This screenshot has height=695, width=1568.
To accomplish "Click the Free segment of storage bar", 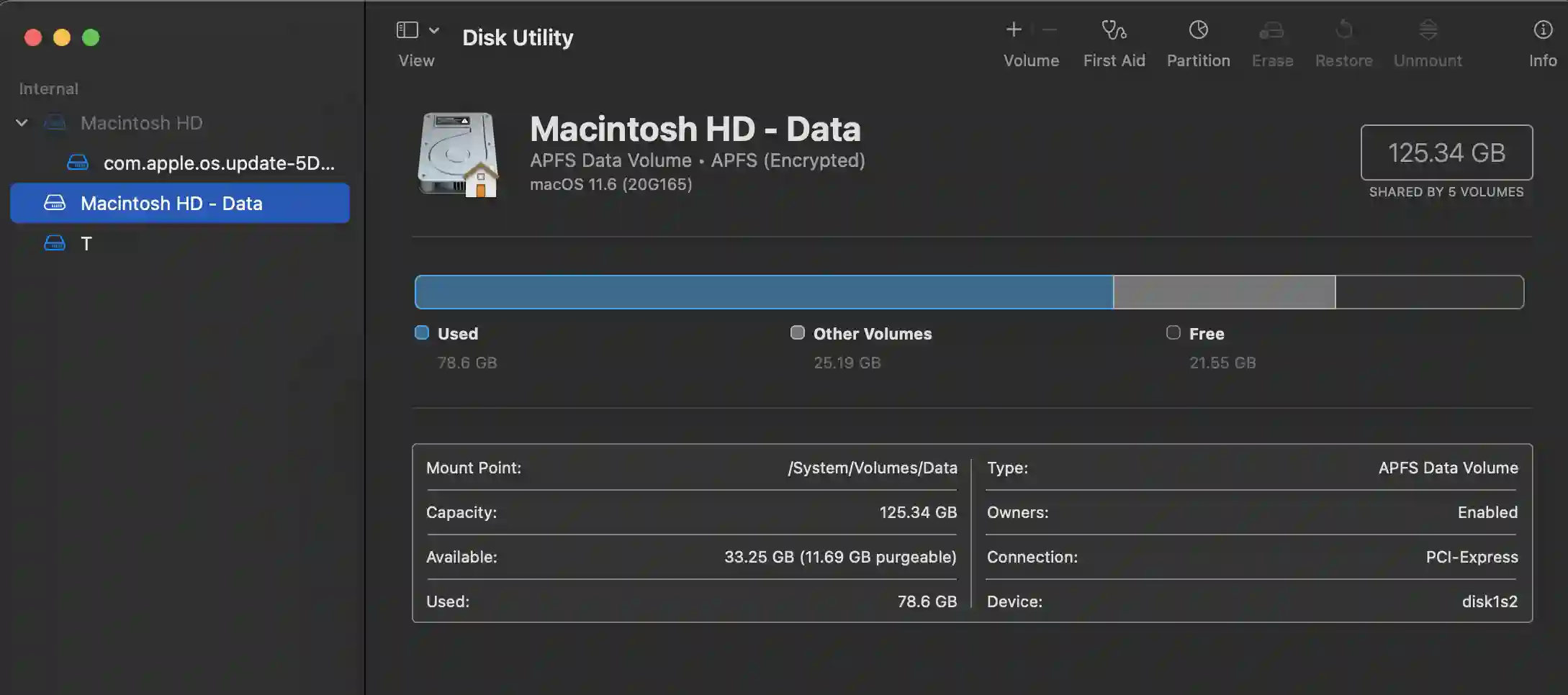I will pyautogui.click(x=1429, y=292).
